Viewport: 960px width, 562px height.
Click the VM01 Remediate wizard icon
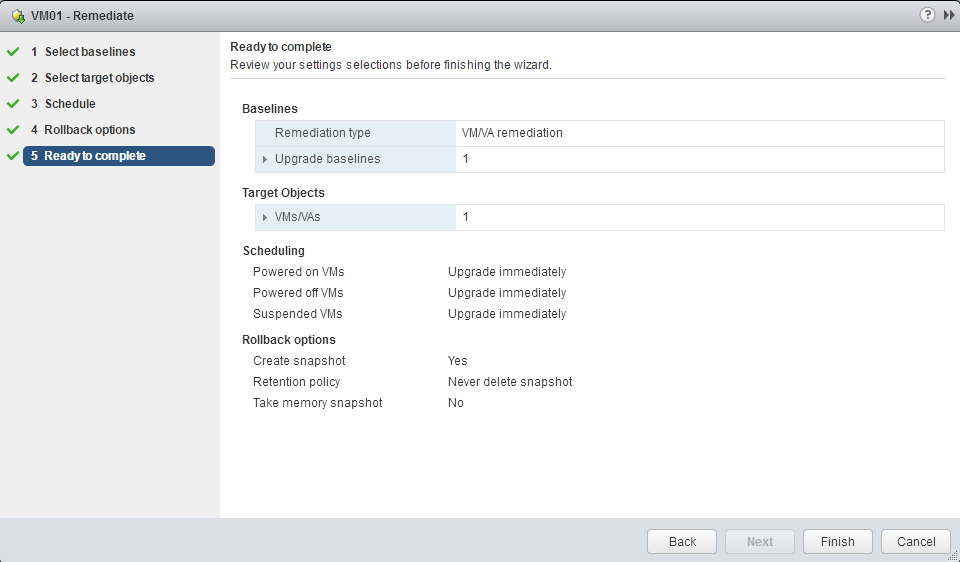coord(18,16)
